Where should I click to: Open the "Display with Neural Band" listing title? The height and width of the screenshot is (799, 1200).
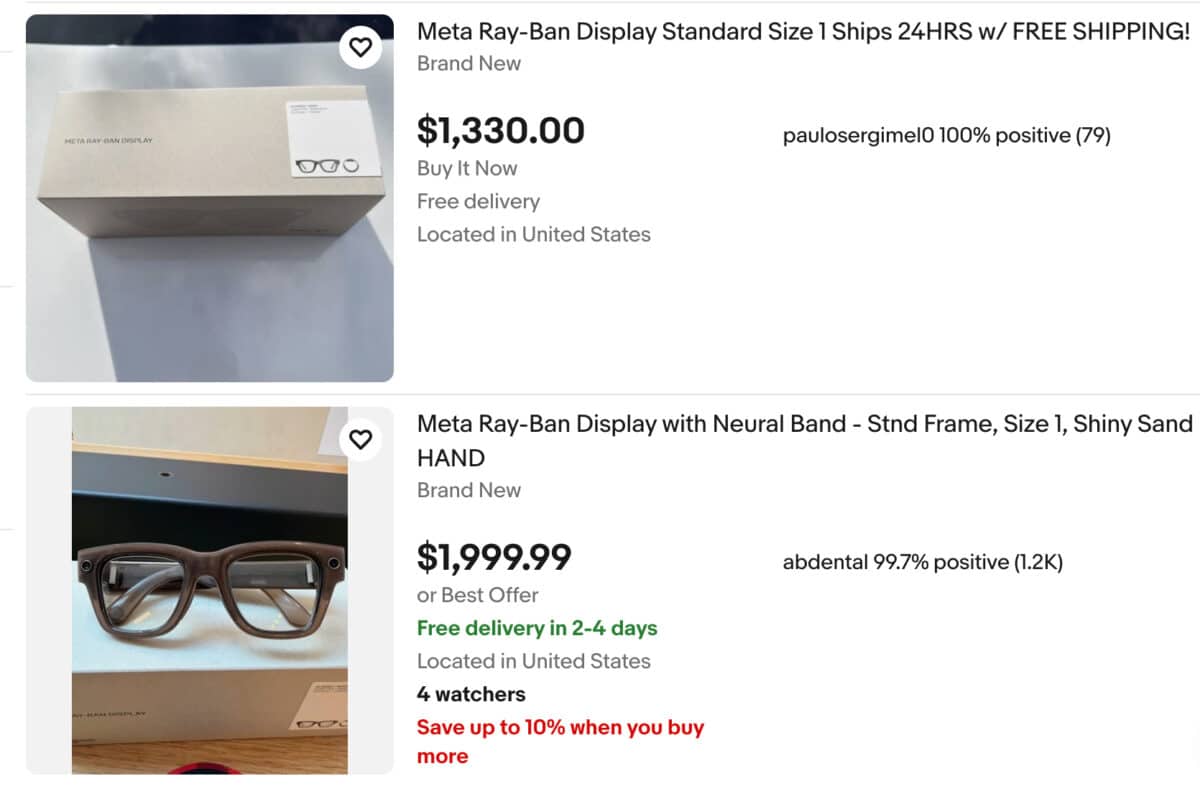point(805,424)
